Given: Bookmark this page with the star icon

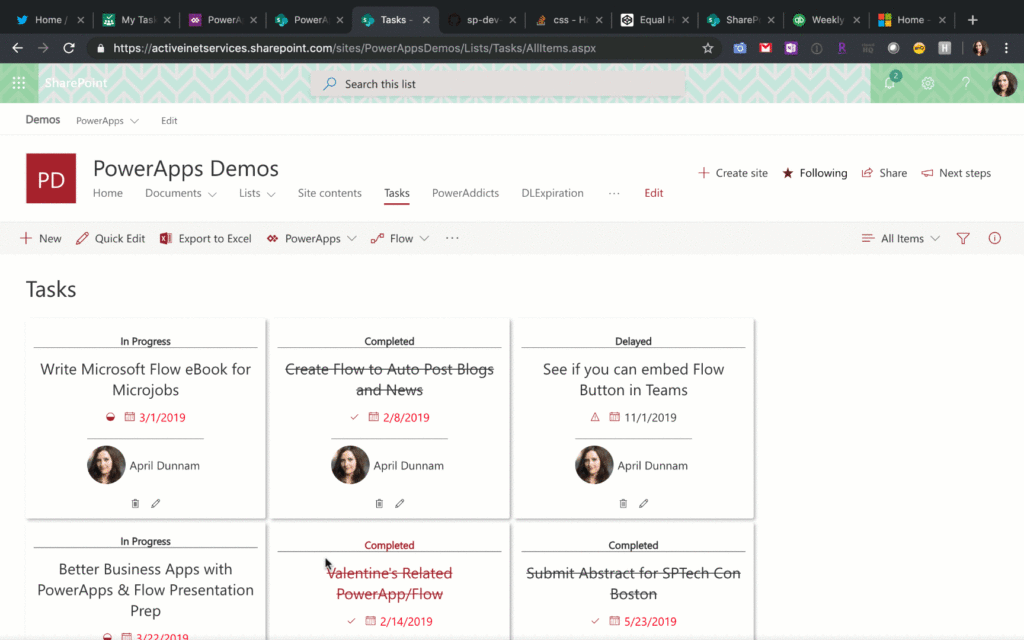Looking at the screenshot, I should coord(708,48).
